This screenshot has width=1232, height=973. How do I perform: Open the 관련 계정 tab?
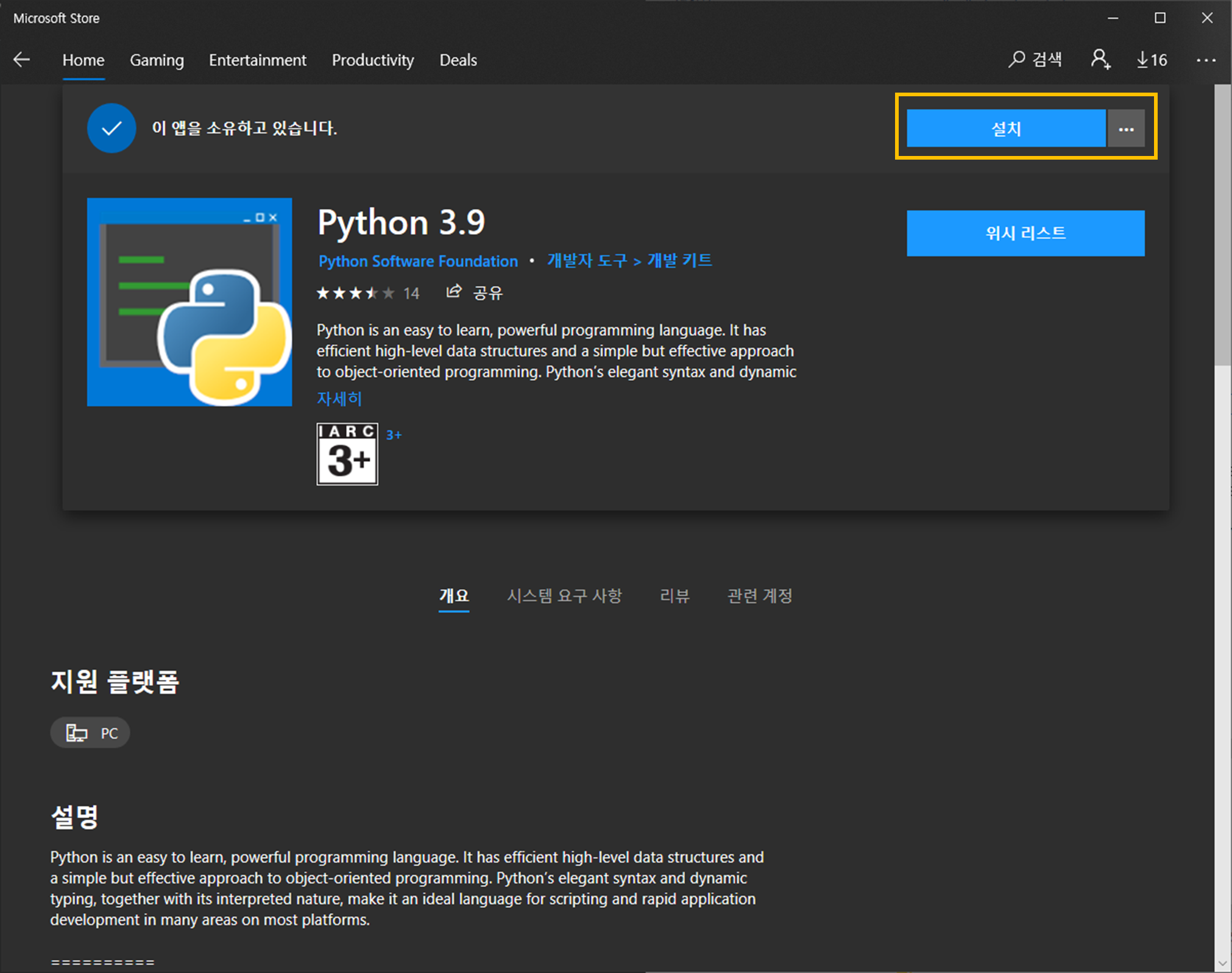(760, 595)
